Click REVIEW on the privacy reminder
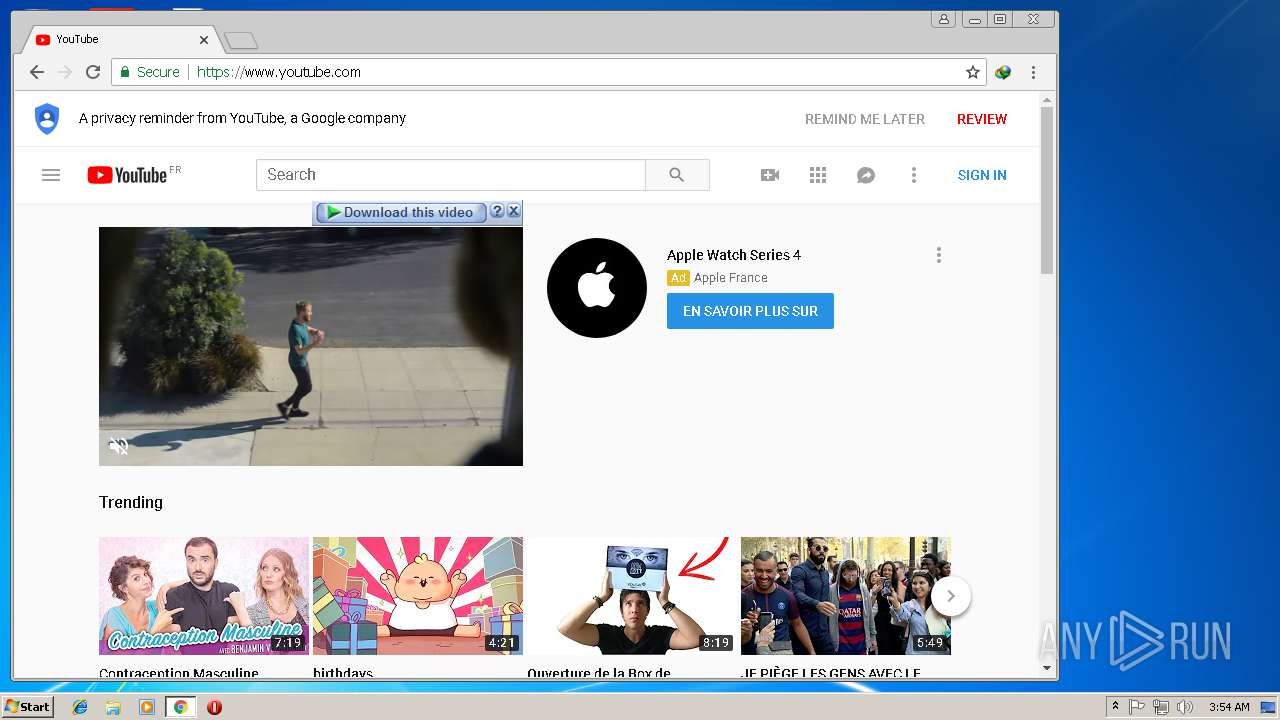 click(x=982, y=119)
